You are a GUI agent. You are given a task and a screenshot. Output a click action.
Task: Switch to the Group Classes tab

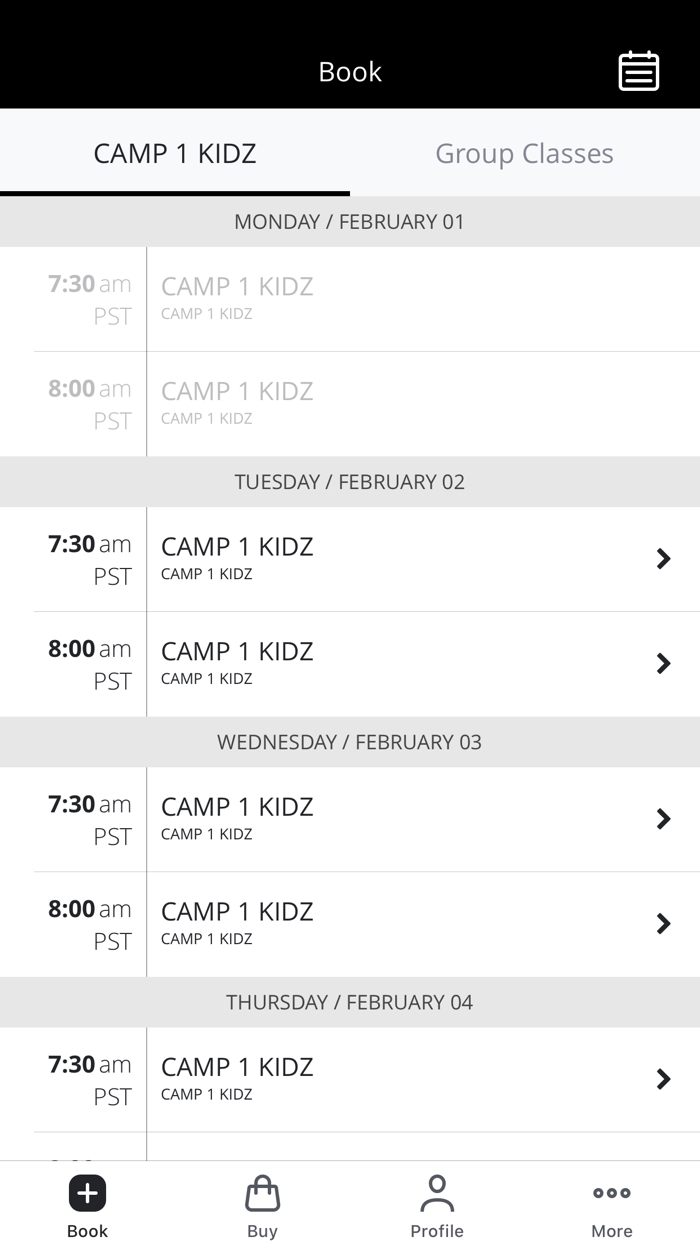coord(524,153)
